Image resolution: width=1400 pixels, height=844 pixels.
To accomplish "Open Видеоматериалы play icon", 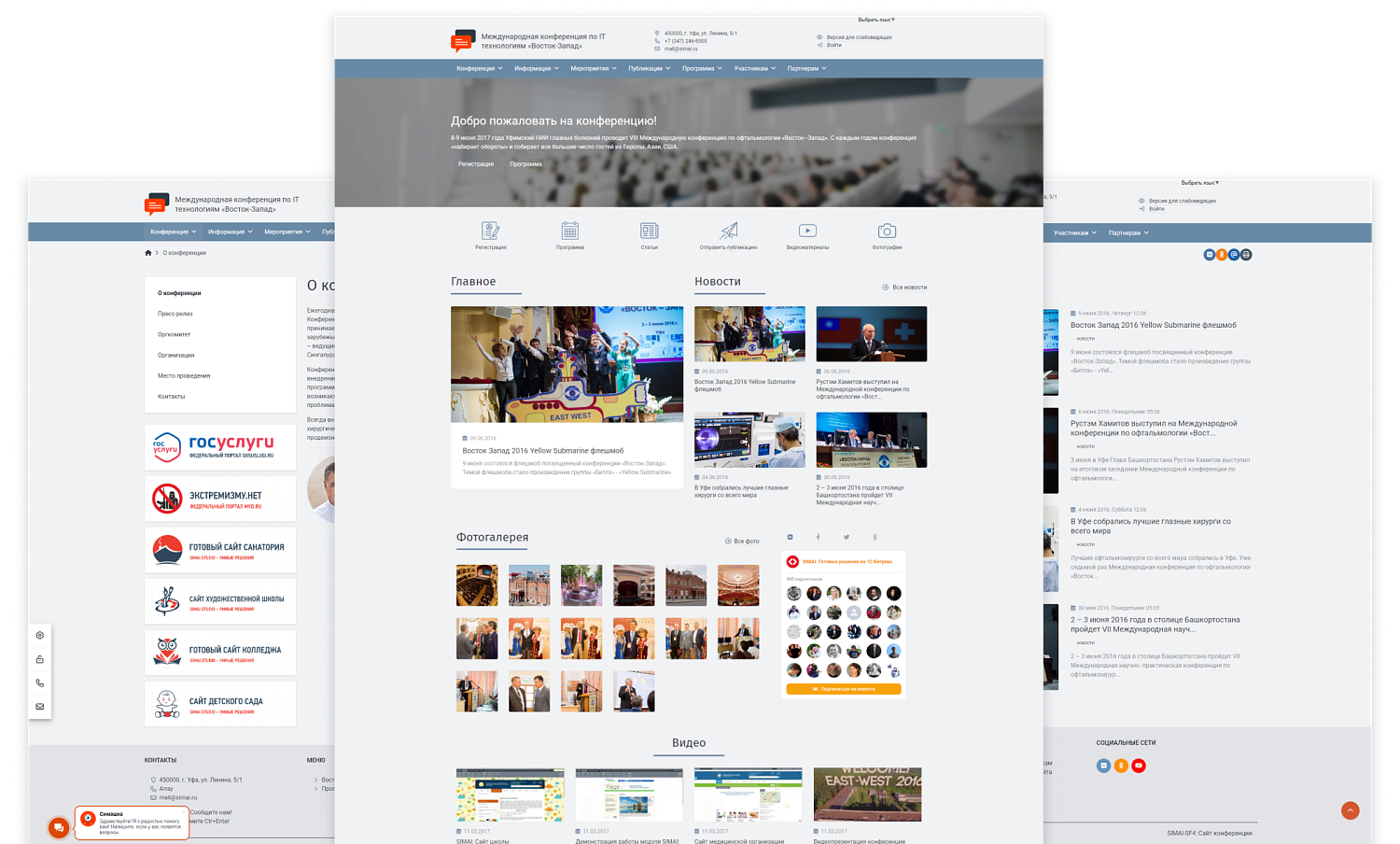I will click(x=807, y=231).
